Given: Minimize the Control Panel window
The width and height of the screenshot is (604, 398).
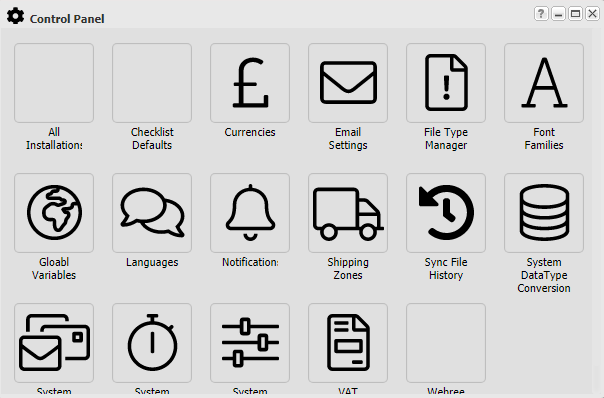Looking at the screenshot, I should (x=558, y=14).
